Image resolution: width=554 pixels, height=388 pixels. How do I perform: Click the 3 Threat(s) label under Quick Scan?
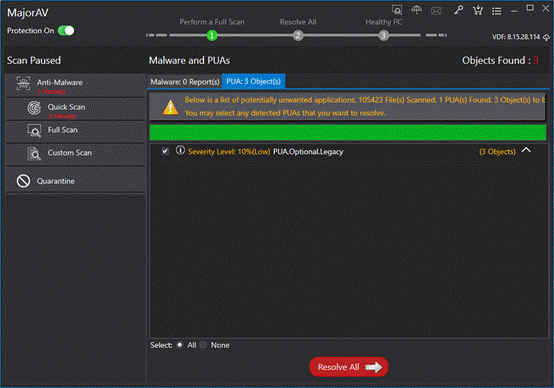pyautogui.click(x=62, y=116)
